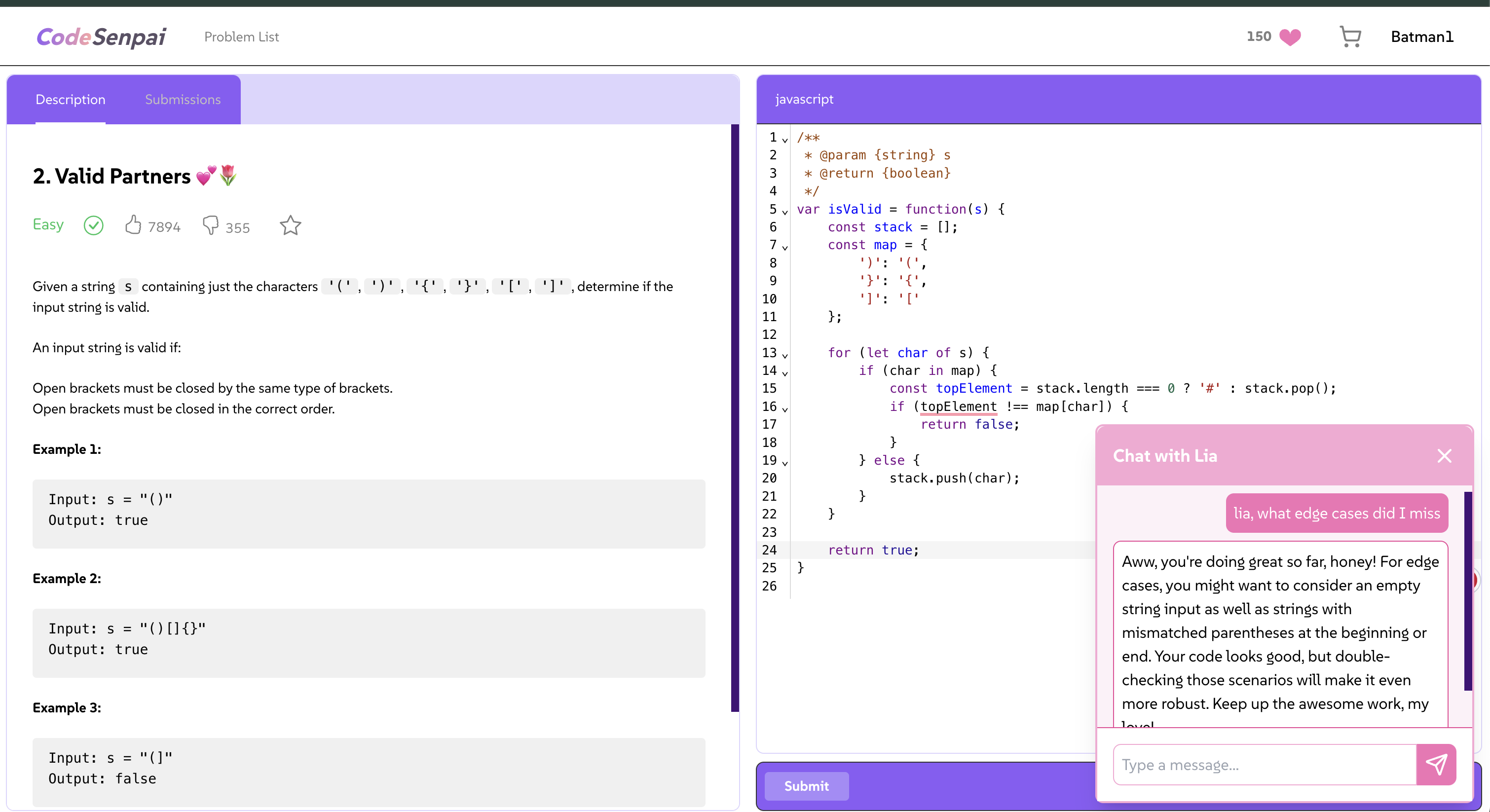1490x812 pixels.
Task: Click the thumbs up like icon
Action: (x=133, y=225)
